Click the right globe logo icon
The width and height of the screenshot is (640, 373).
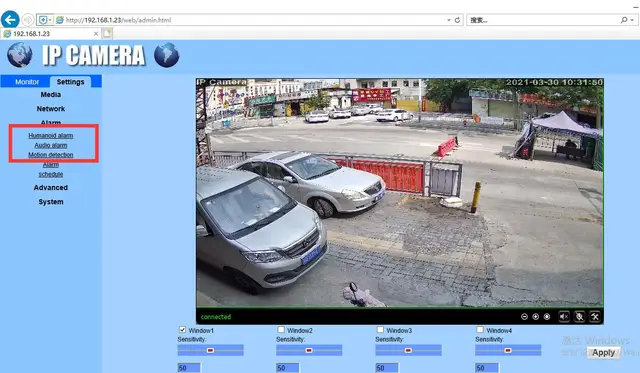[167, 55]
